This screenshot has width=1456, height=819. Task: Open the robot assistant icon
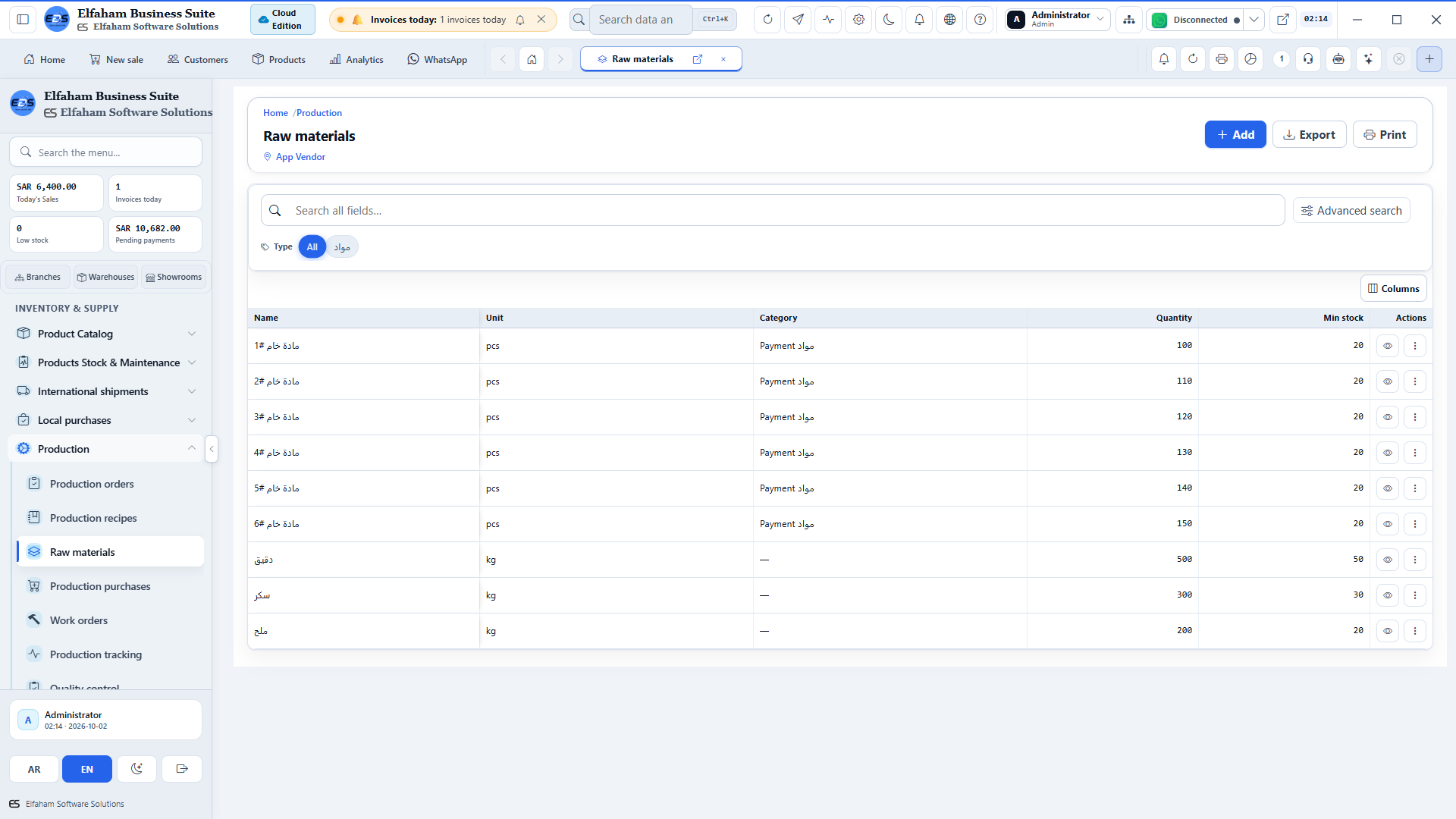click(x=1338, y=59)
